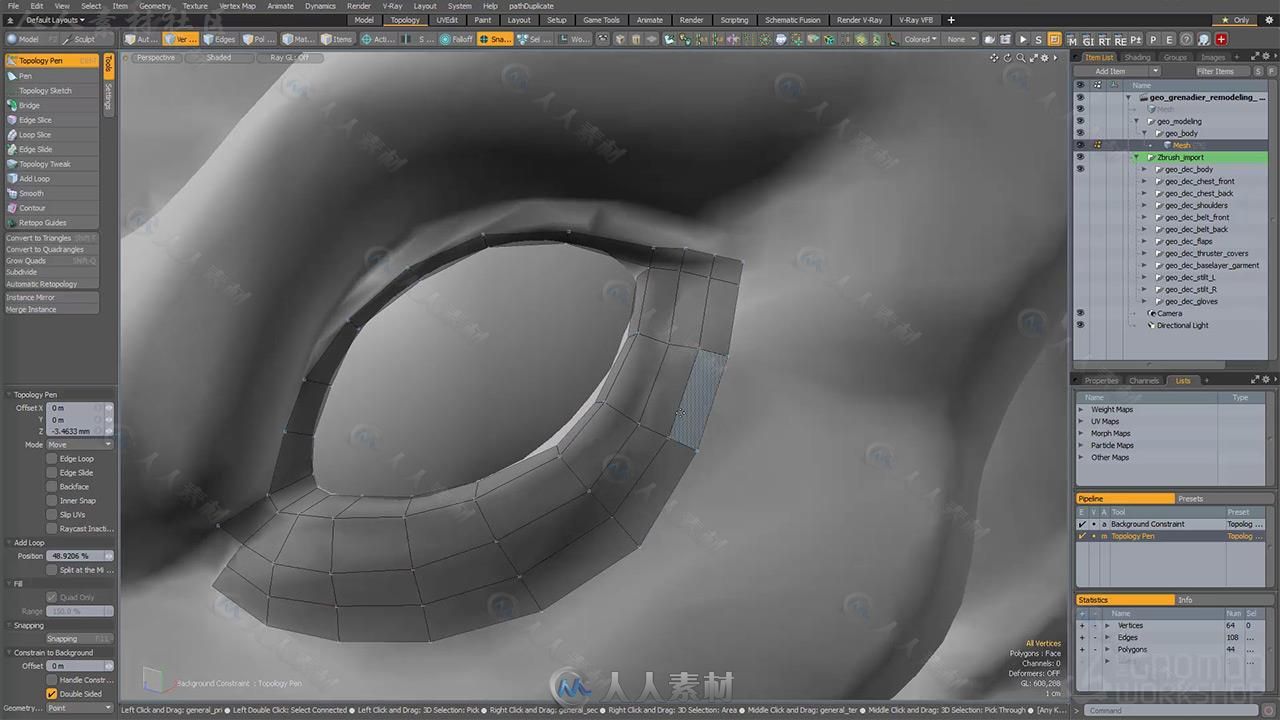Viewport: 1280px width, 720px height.
Task: Switch to the Paint layout tab
Action: (483, 20)
